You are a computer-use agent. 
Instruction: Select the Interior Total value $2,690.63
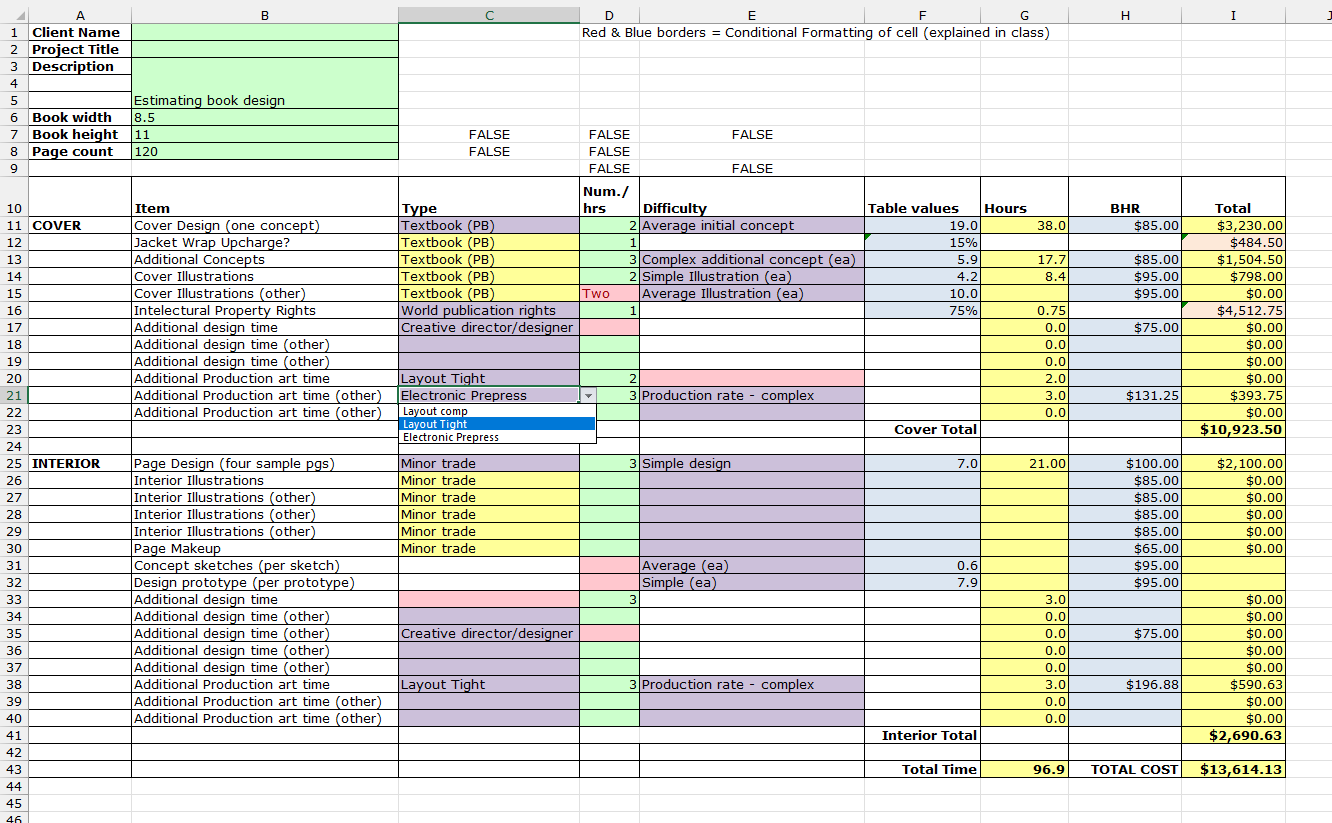click(1233, 735)
